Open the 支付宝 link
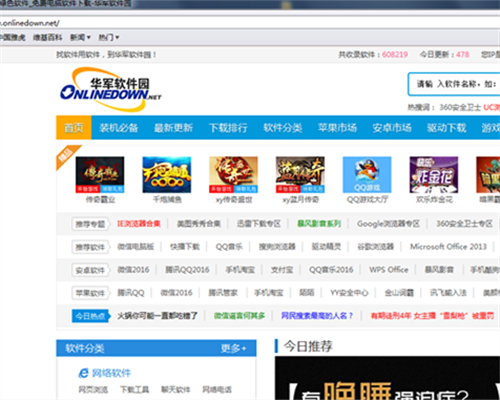Image resolution: width=500 pixels, height=400 pixels. [282, 270]
